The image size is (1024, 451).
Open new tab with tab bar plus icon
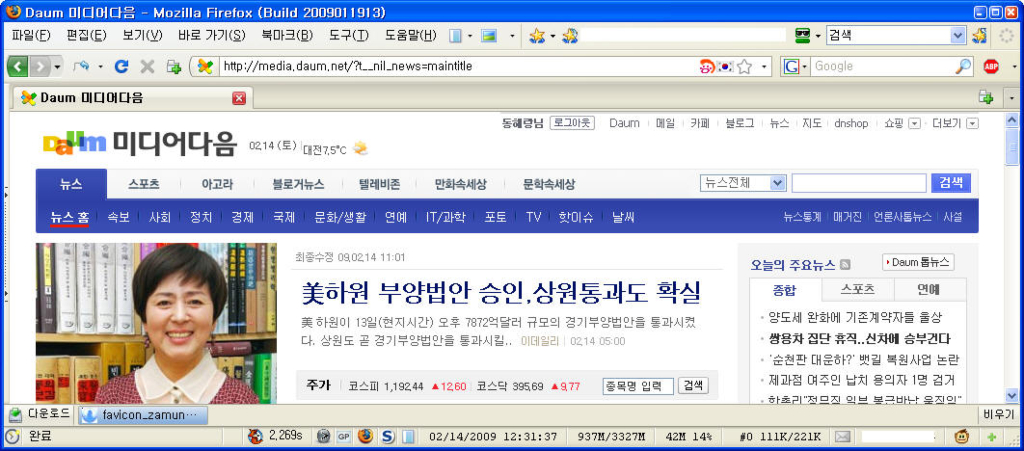pos(985,97)
